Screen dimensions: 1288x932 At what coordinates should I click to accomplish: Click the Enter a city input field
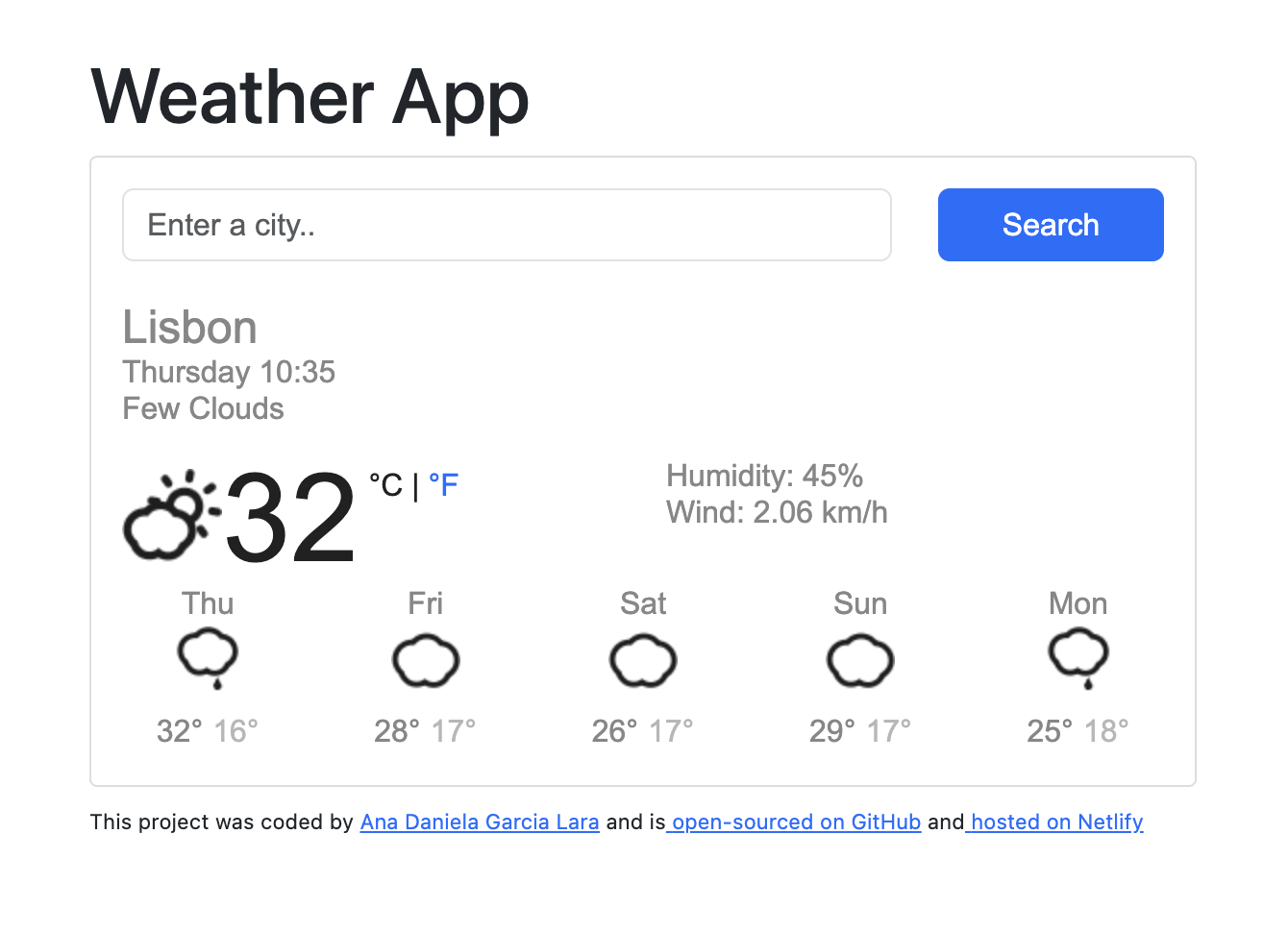click(507, 225)
